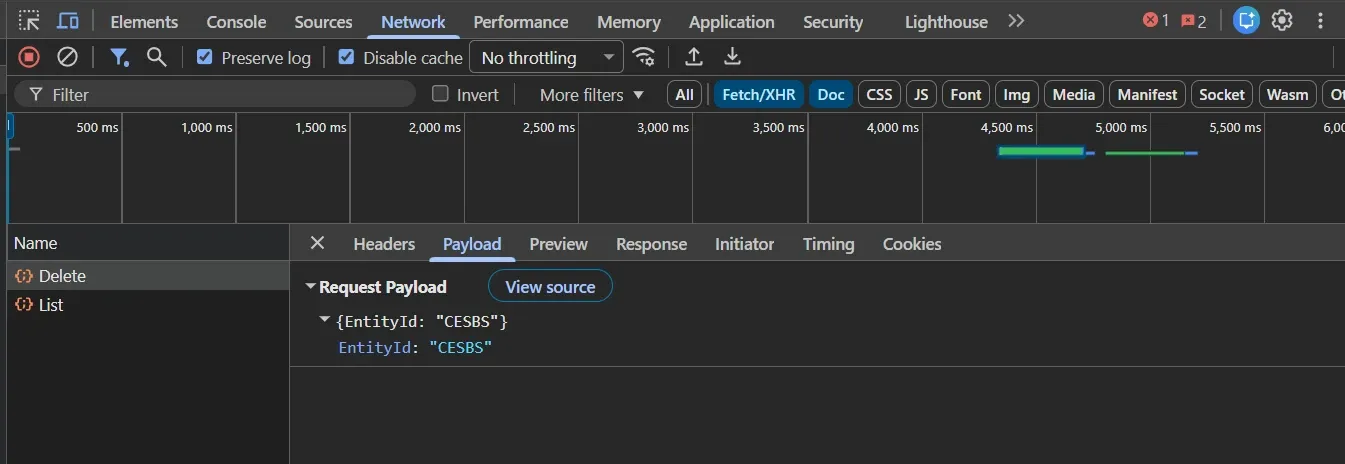
Task: Select the Payload detail tab
Action: tap(472, 244)
